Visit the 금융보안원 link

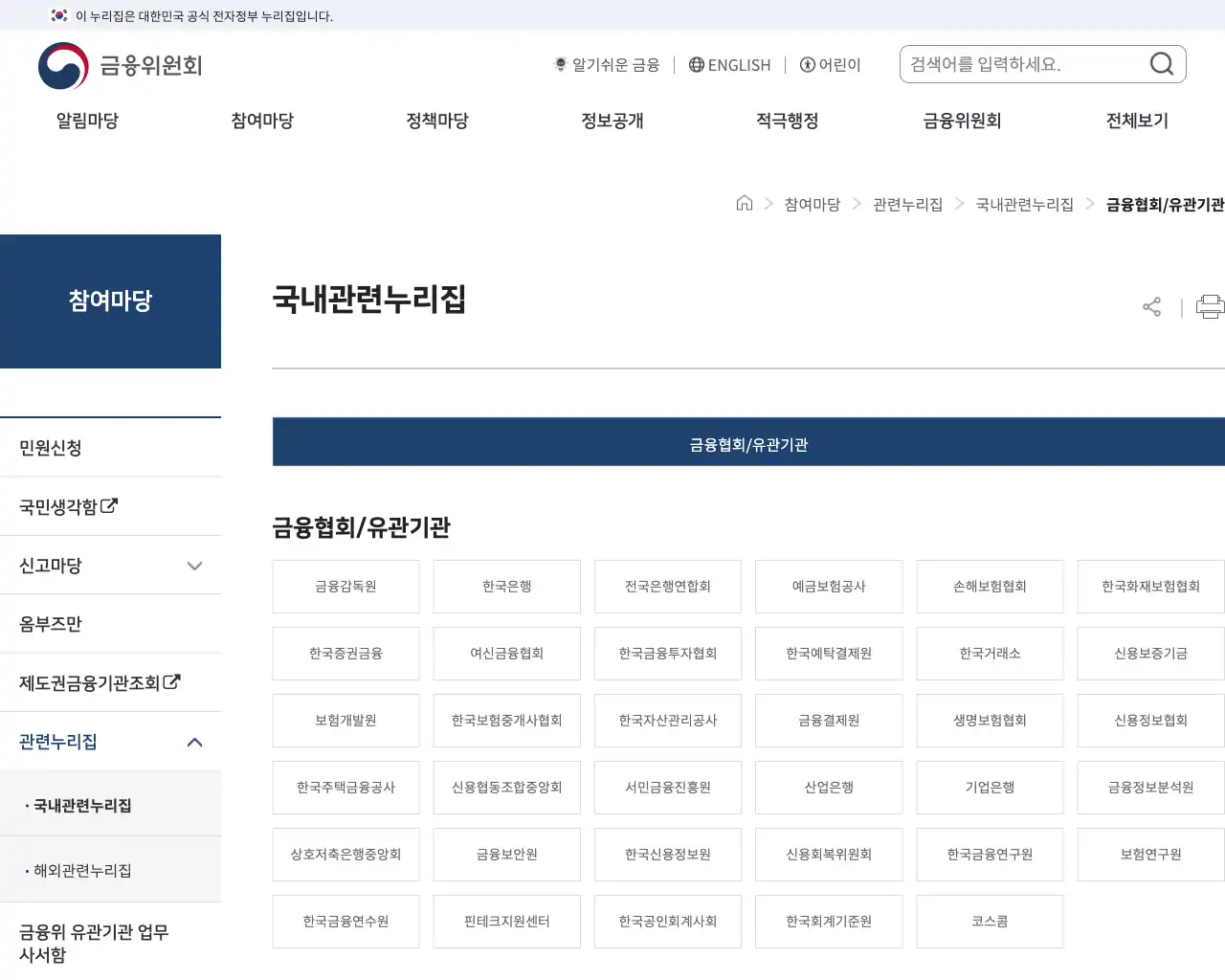pos(507,855)
